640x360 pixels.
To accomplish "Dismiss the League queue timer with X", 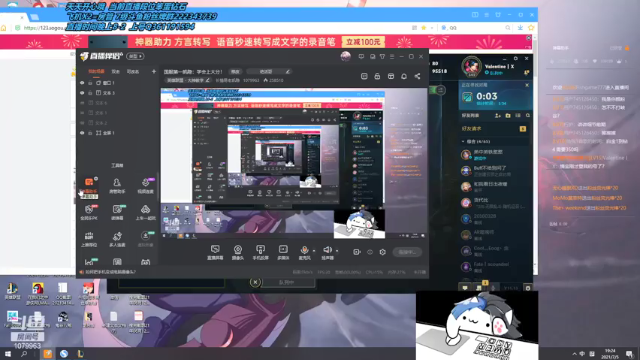I will tap(527, 85).
